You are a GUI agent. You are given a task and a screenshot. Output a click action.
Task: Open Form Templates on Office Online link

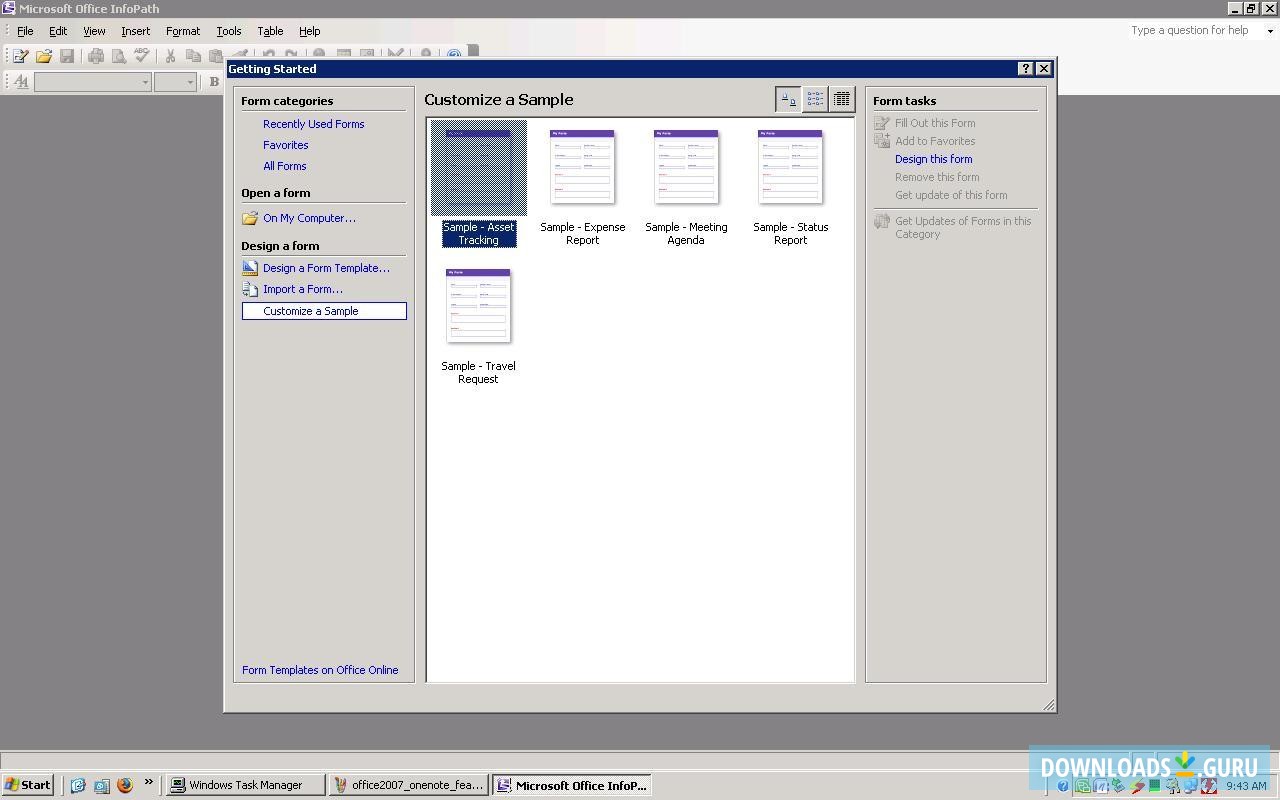320,670
